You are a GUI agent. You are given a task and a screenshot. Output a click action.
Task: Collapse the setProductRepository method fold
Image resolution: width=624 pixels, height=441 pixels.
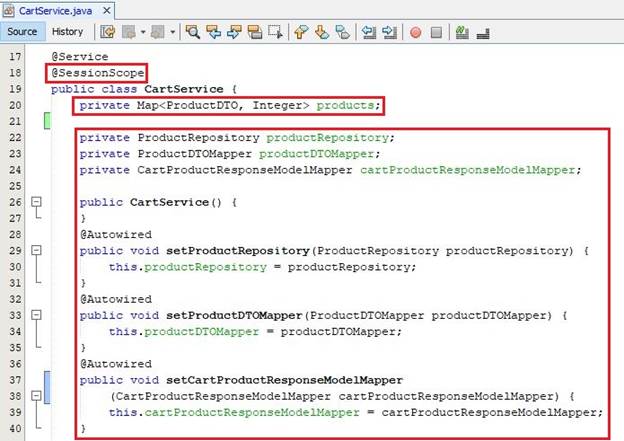(x=36, y=250)
